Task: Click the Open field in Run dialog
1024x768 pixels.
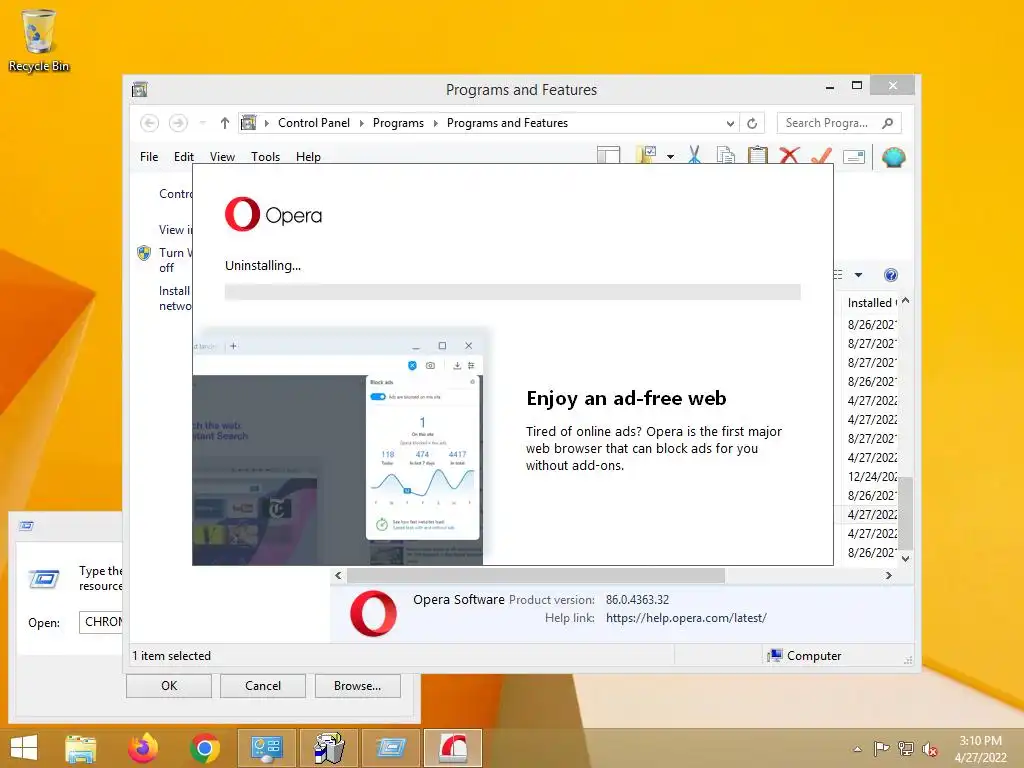Action: (101, 622)
